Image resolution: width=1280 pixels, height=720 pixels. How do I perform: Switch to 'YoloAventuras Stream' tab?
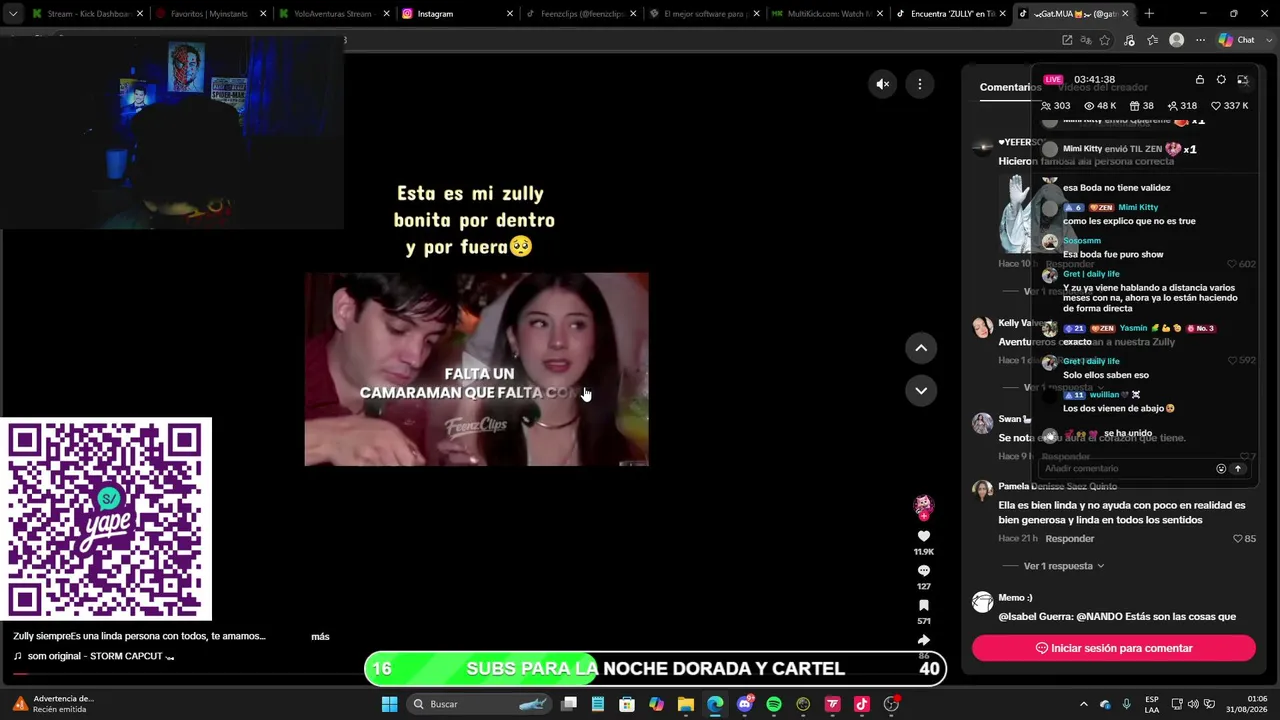tap(334, 14)
